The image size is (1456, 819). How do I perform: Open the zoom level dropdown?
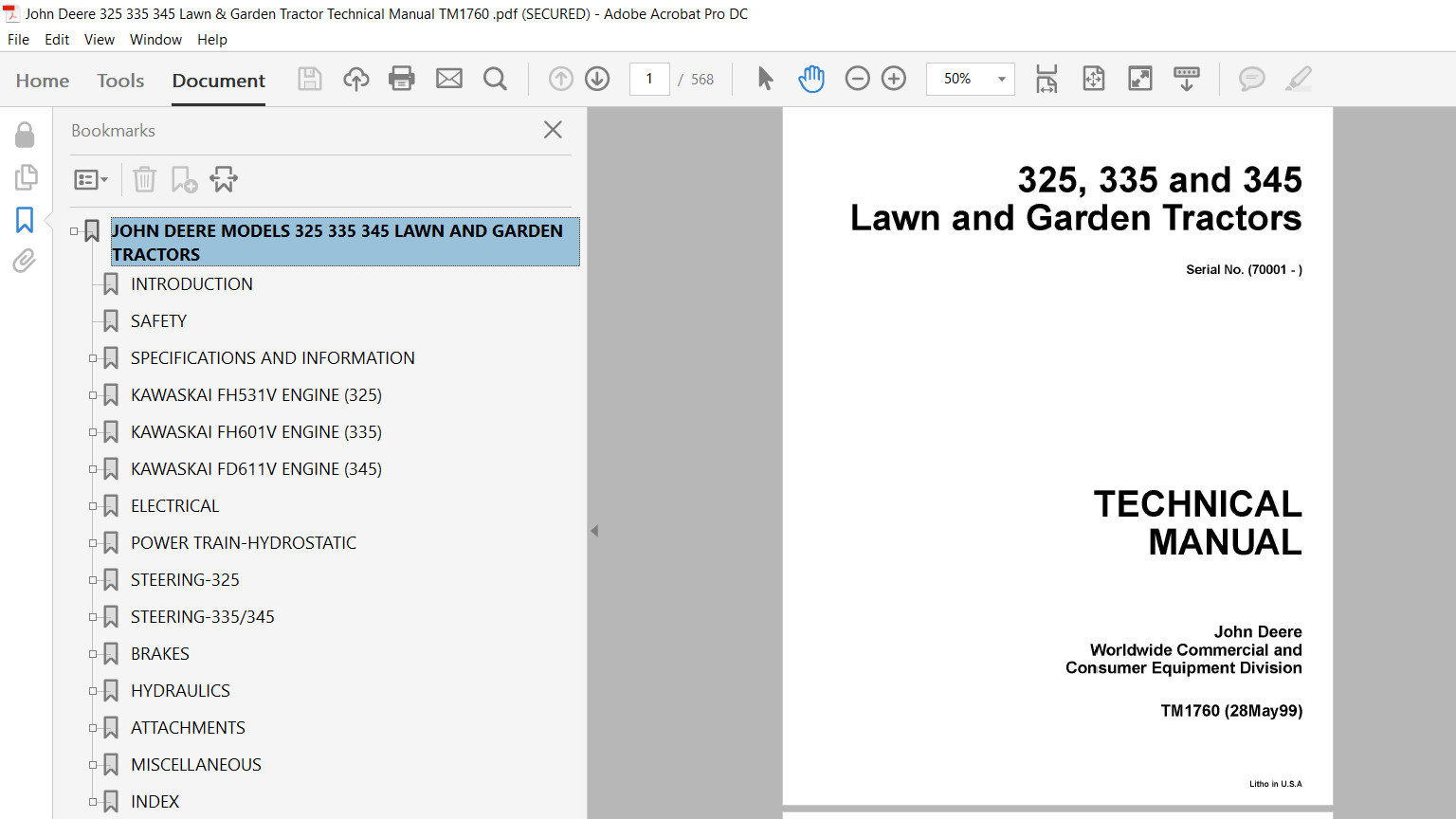pyautogui.click(x=1001, y=79)
